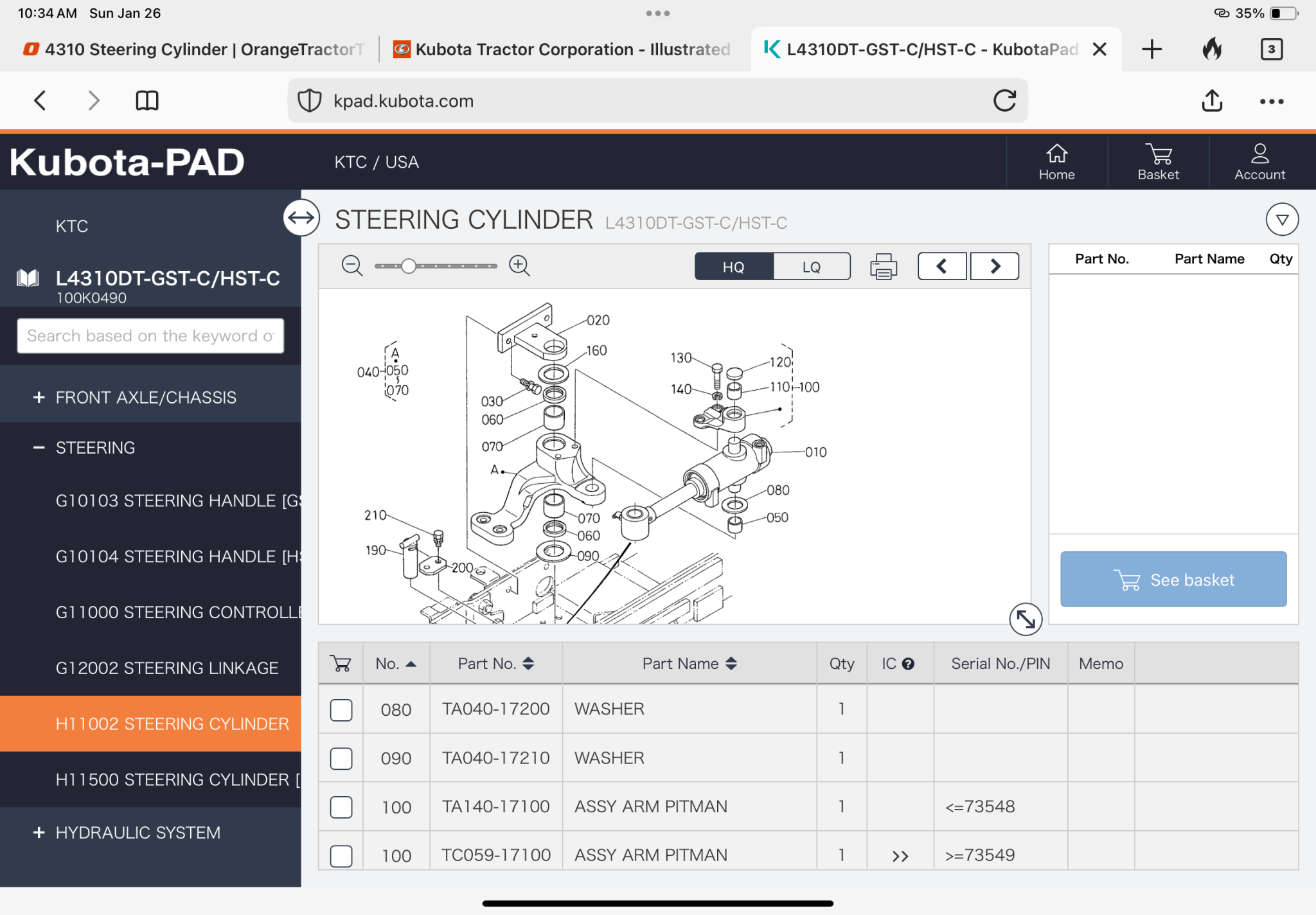Click See basket button
This screenshot has height=915, width=1316.
click(x=1173, y=579)
